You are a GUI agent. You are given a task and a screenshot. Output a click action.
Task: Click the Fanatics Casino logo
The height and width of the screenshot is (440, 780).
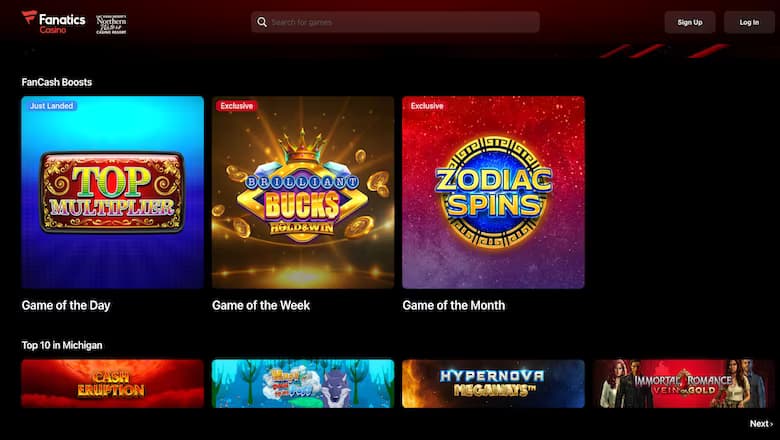pos(54,22)
